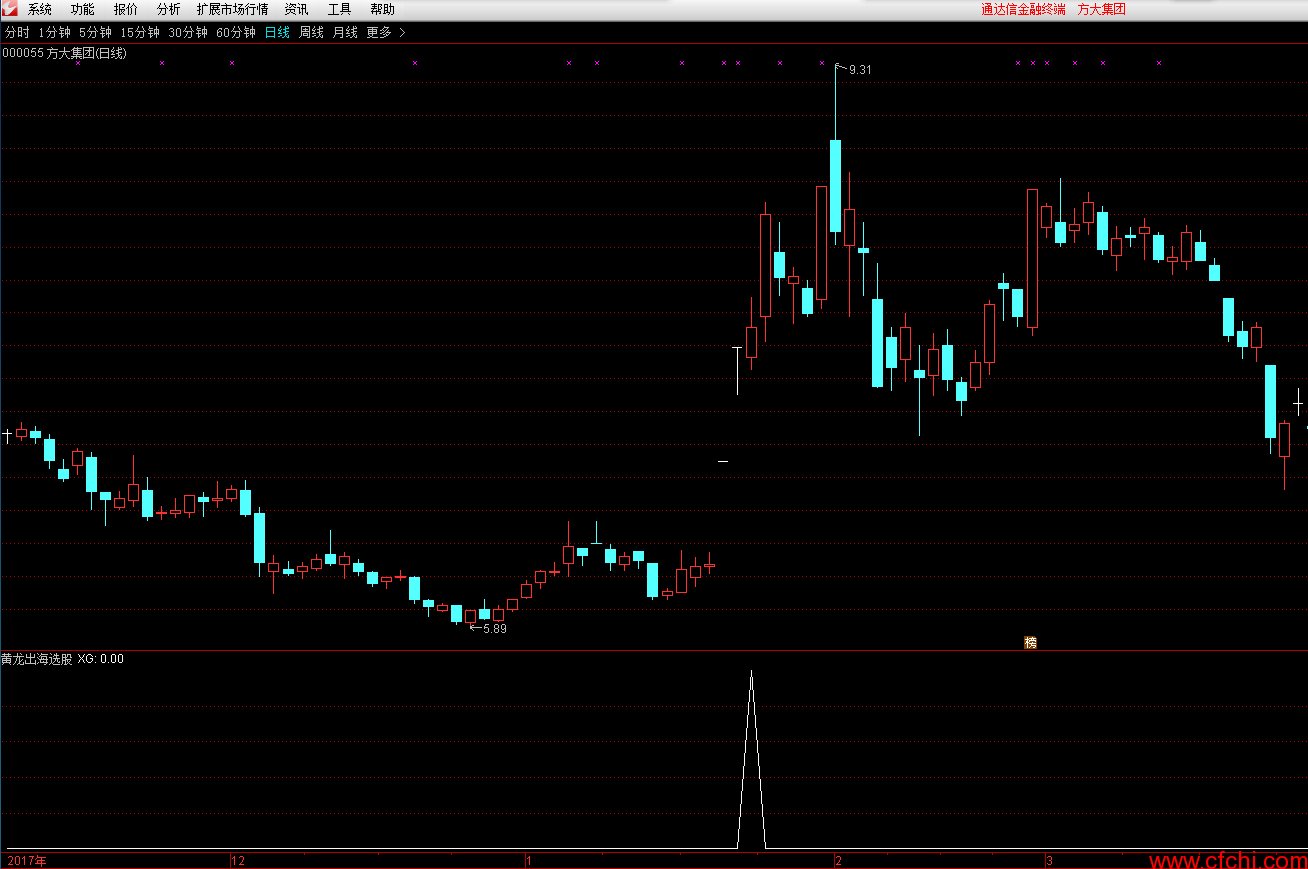Click the 9.31 high price label
The height and width of the screenshot is (869, 1308).
pyautogui.click(x=860, y=70)
